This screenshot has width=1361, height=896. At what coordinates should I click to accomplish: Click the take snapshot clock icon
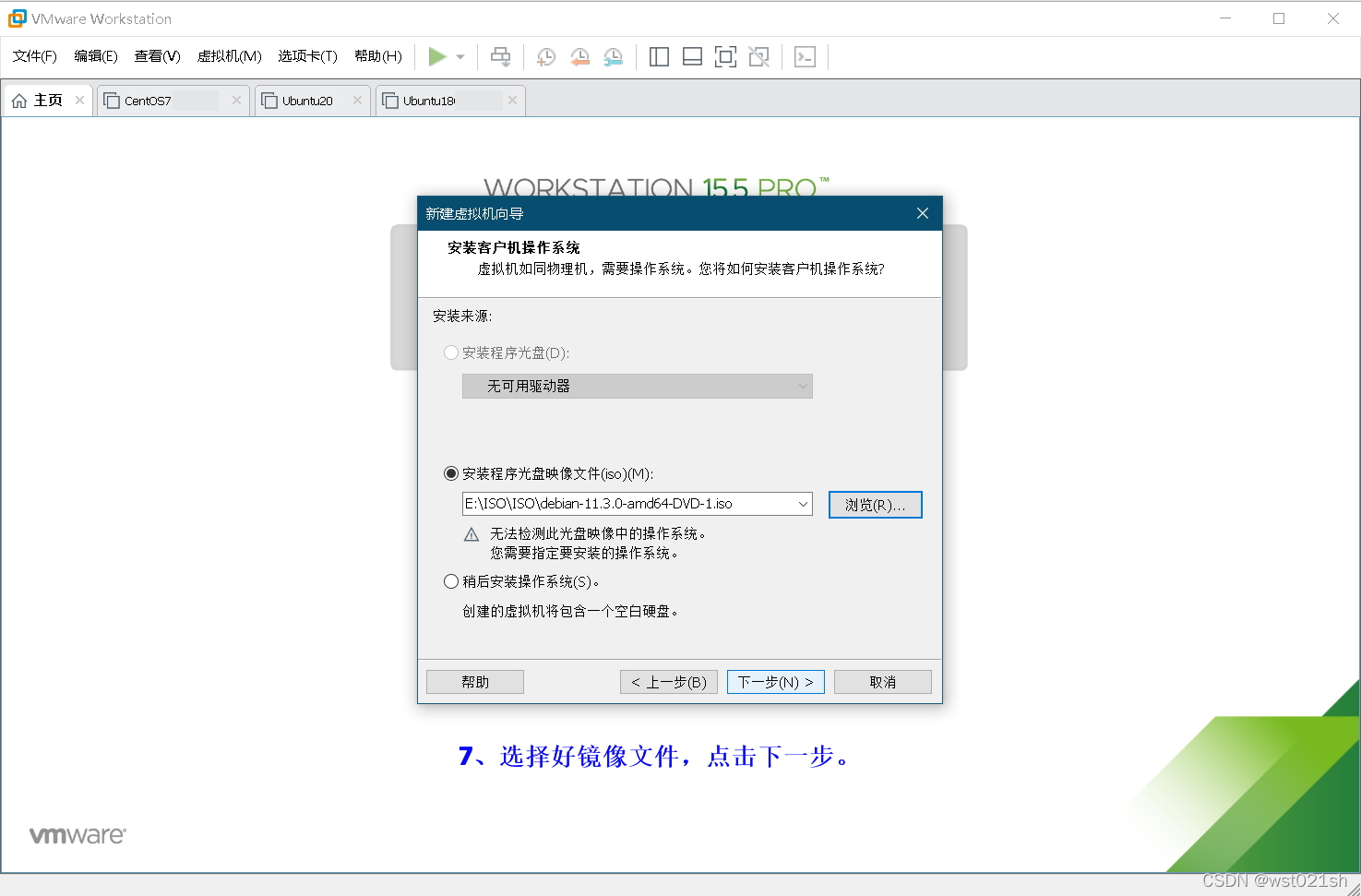click(546, 57)
